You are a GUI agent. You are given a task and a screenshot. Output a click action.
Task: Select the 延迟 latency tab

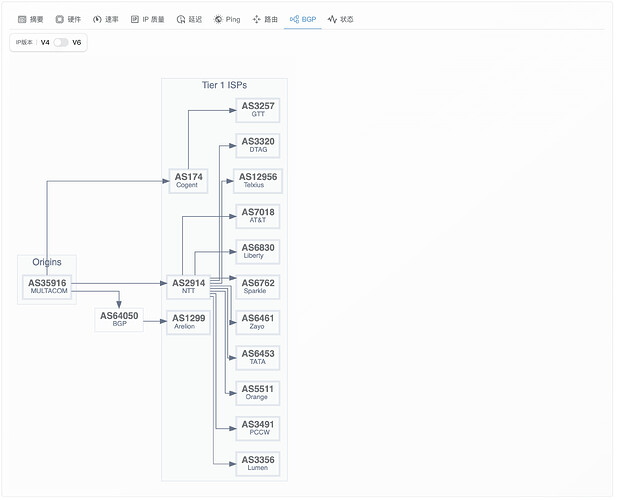(189, 19)
